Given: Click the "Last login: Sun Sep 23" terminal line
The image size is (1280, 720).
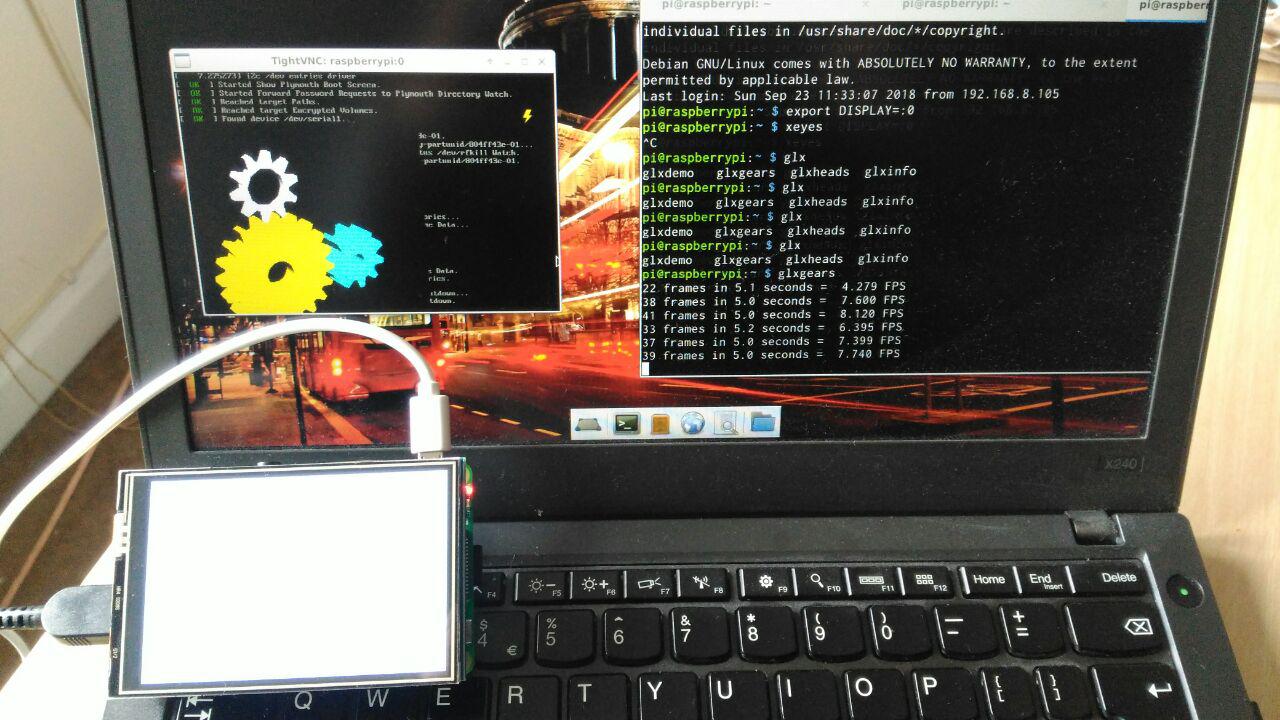Looking at the screenshot, I should [x=850, y=94].
